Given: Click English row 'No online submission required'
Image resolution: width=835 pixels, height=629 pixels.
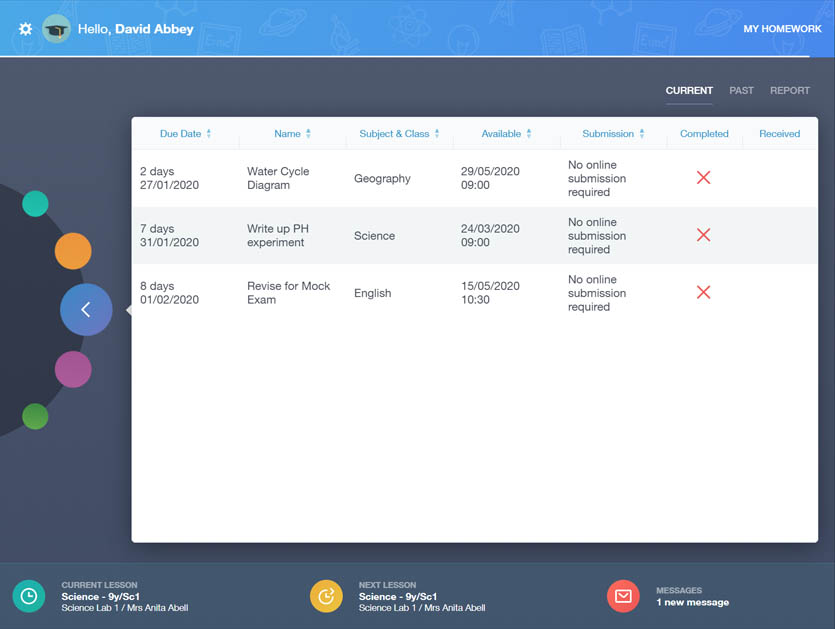Looking at the screenshot, I should 597,293.
